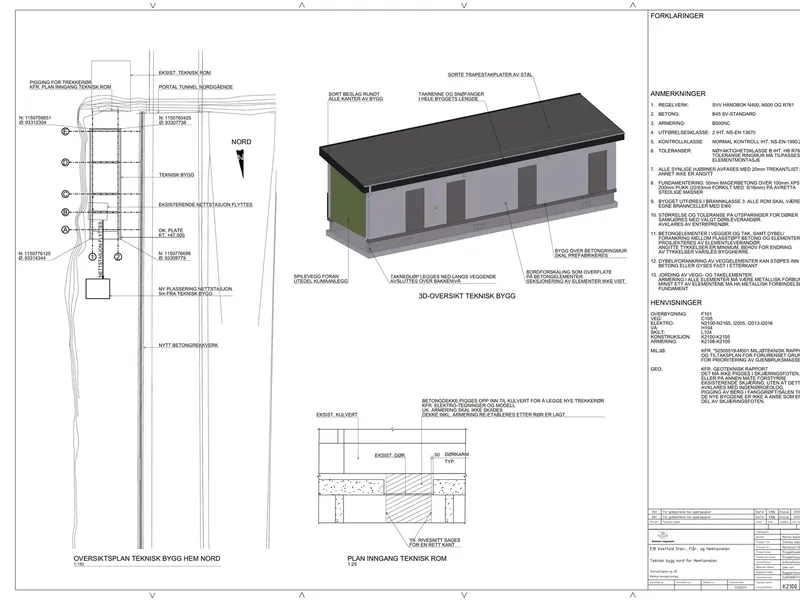
Task: Click the label 'EKSIST. KULVERT'
Action: point(337,415)
